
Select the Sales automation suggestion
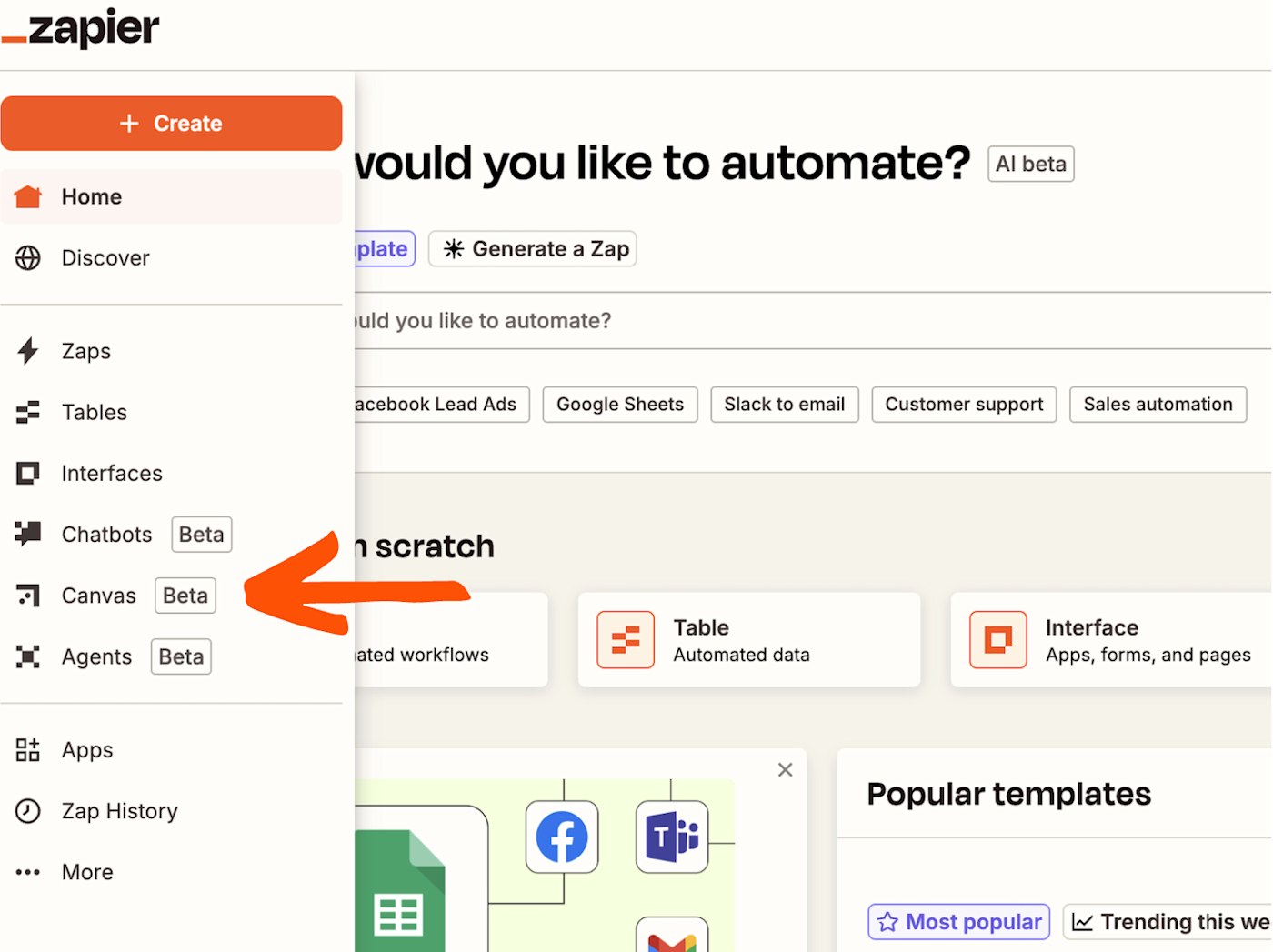[1158, 405]
